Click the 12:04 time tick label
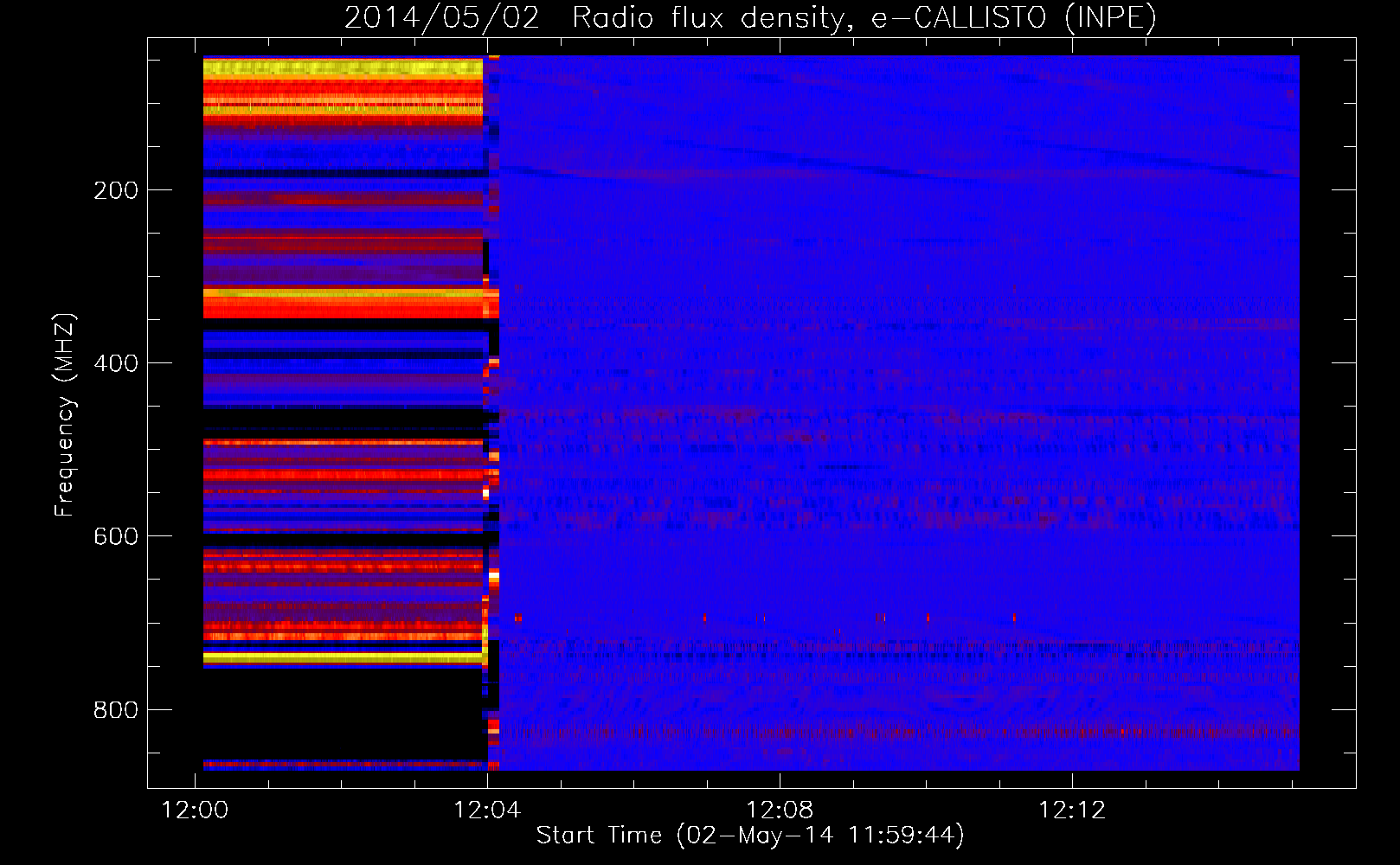Image resolution: width=1400 pixels, height=865 pixels. pos(487,811)
